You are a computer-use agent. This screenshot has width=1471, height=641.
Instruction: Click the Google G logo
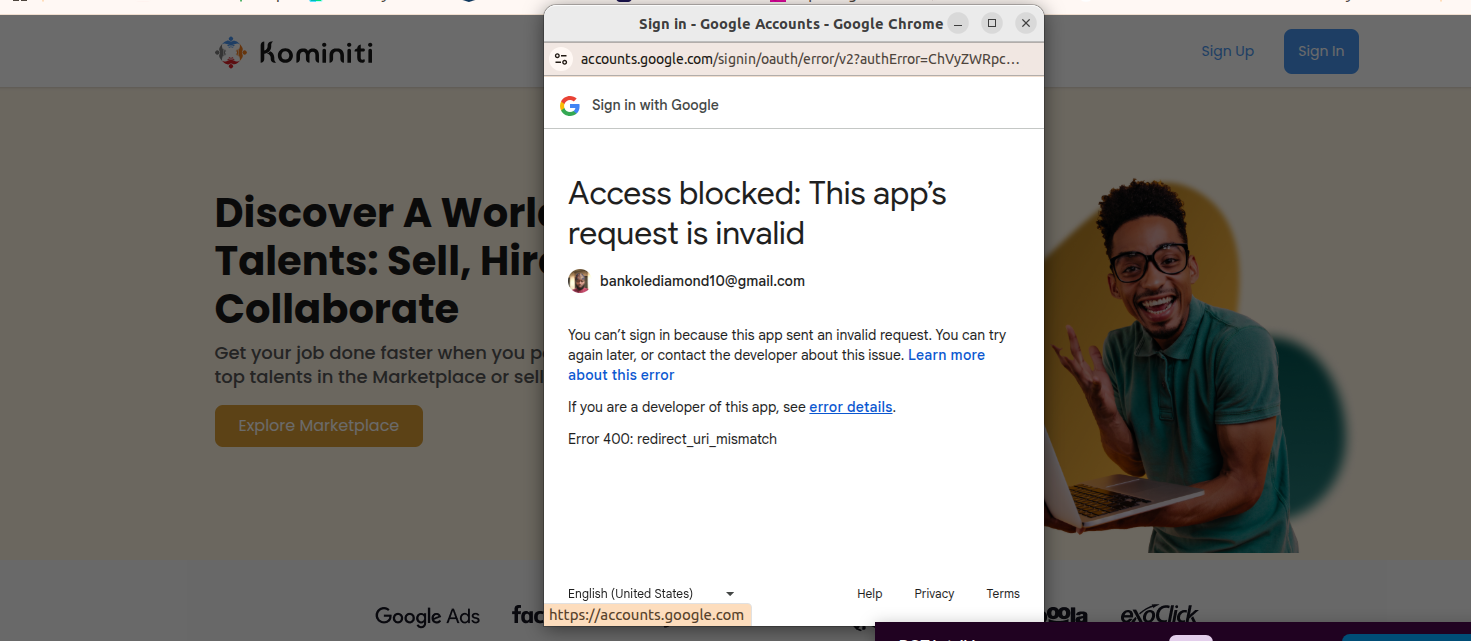point(570,106)
